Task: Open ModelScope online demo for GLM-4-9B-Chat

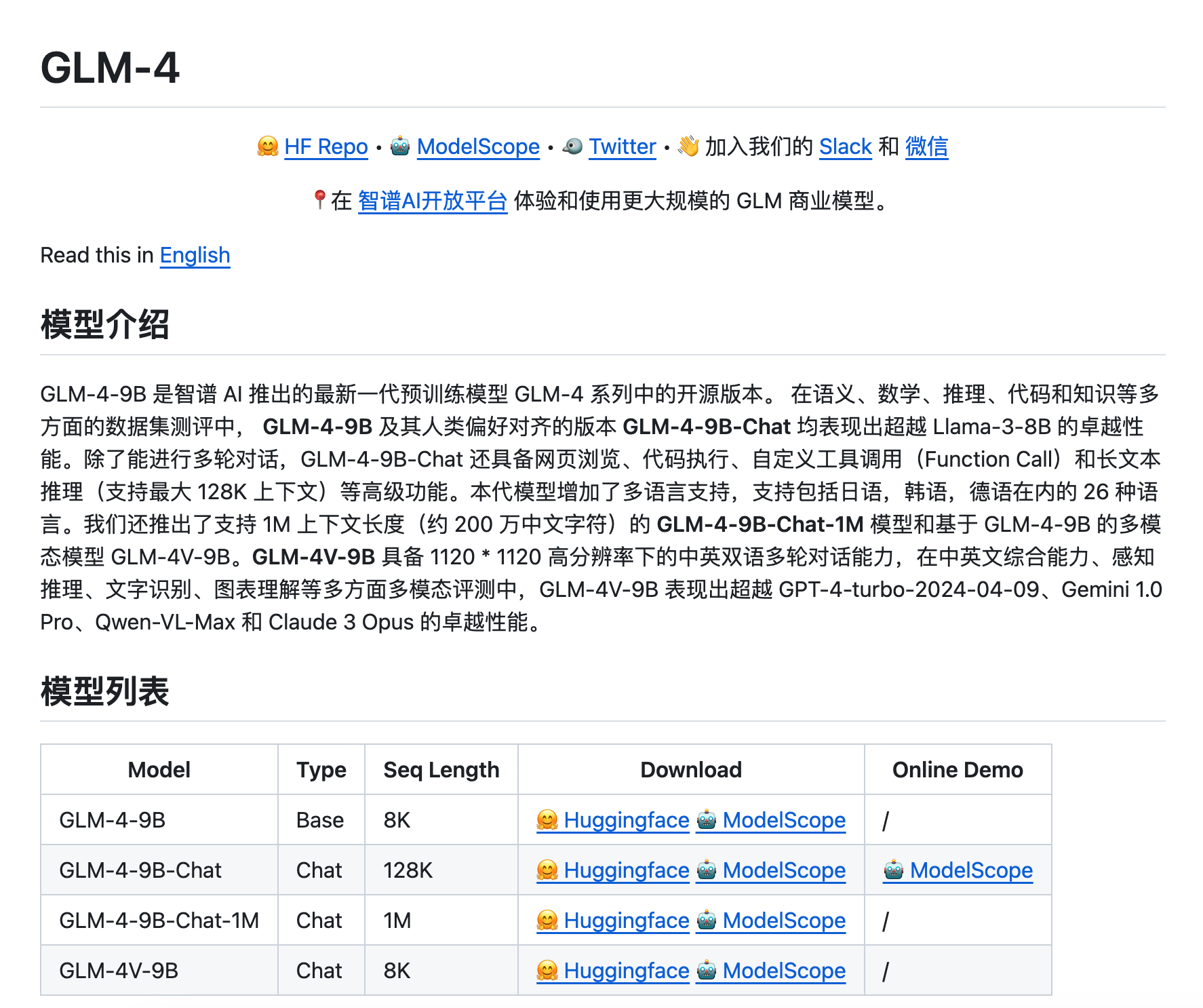Action: pos(958,870)
